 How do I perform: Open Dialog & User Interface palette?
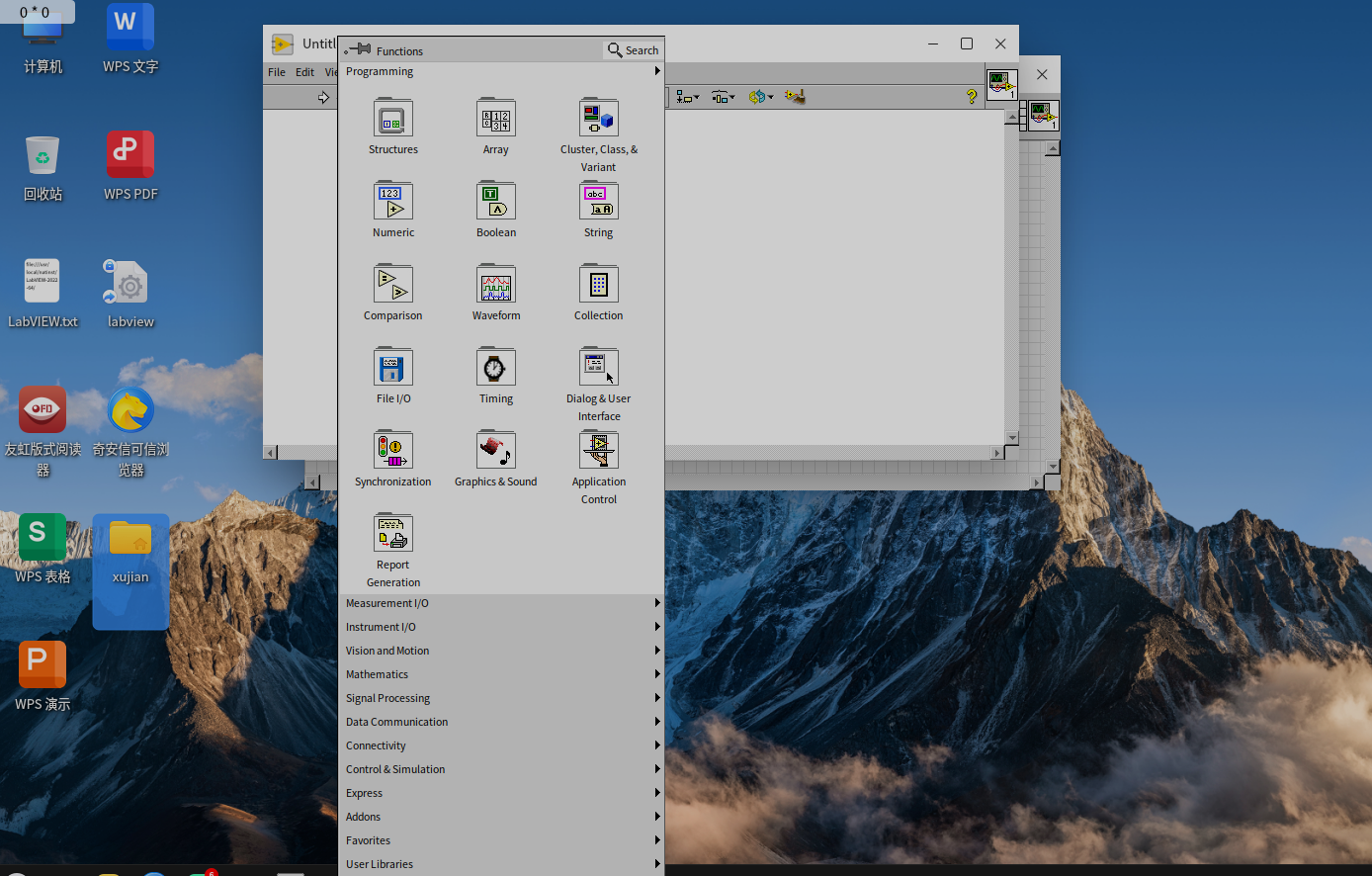(599, 367)
